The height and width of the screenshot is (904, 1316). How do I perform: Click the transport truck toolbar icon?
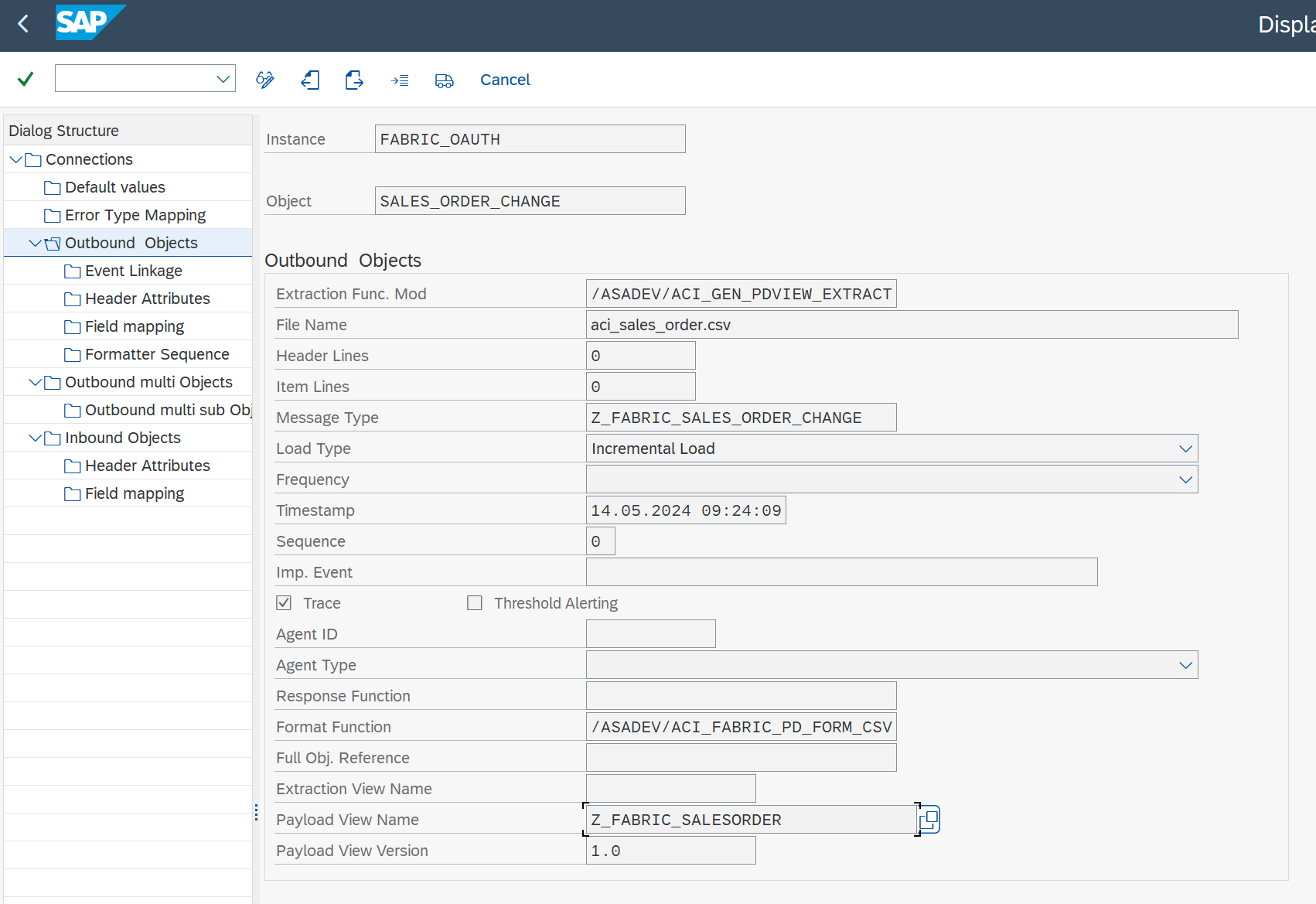coord(445,80)
